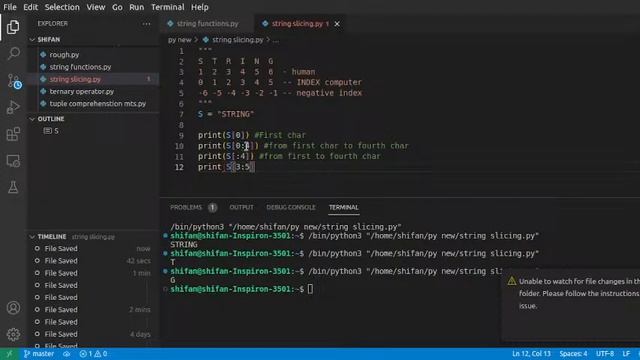Select the TERMINAL panel tab
Viewport: 640px width, 360px height.
tap(344, 207)
